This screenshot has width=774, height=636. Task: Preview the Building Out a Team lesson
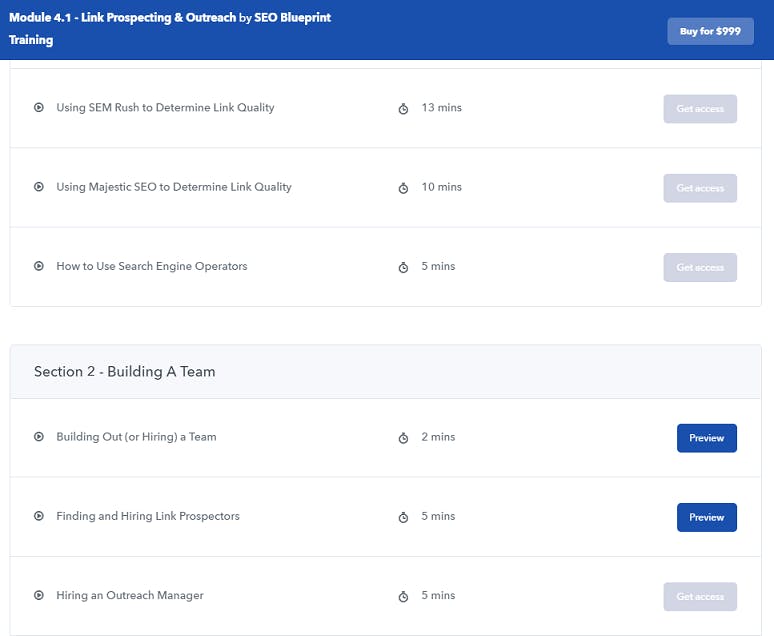[x=706, y=438]
